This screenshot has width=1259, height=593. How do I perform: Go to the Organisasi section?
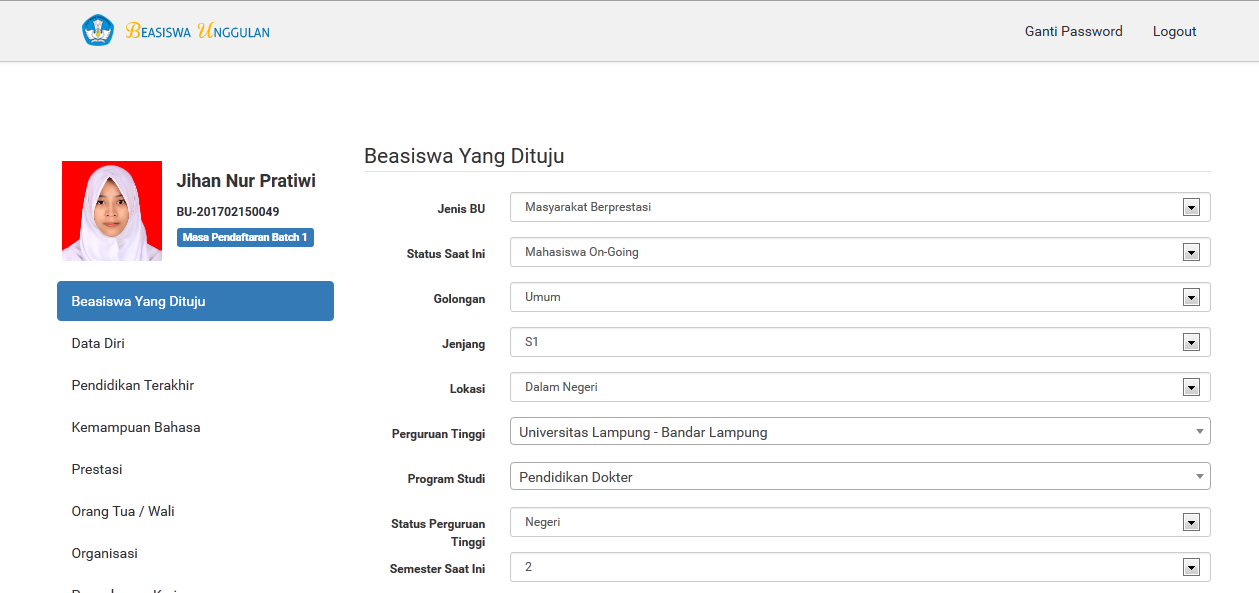(195, 553)
